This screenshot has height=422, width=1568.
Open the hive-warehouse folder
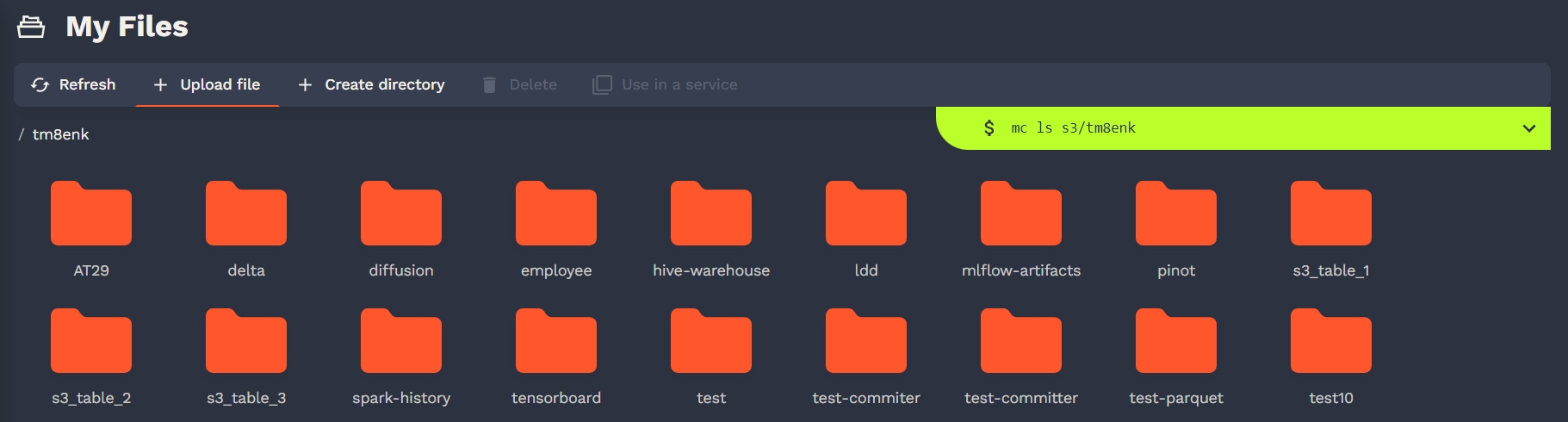coord(711,215)
